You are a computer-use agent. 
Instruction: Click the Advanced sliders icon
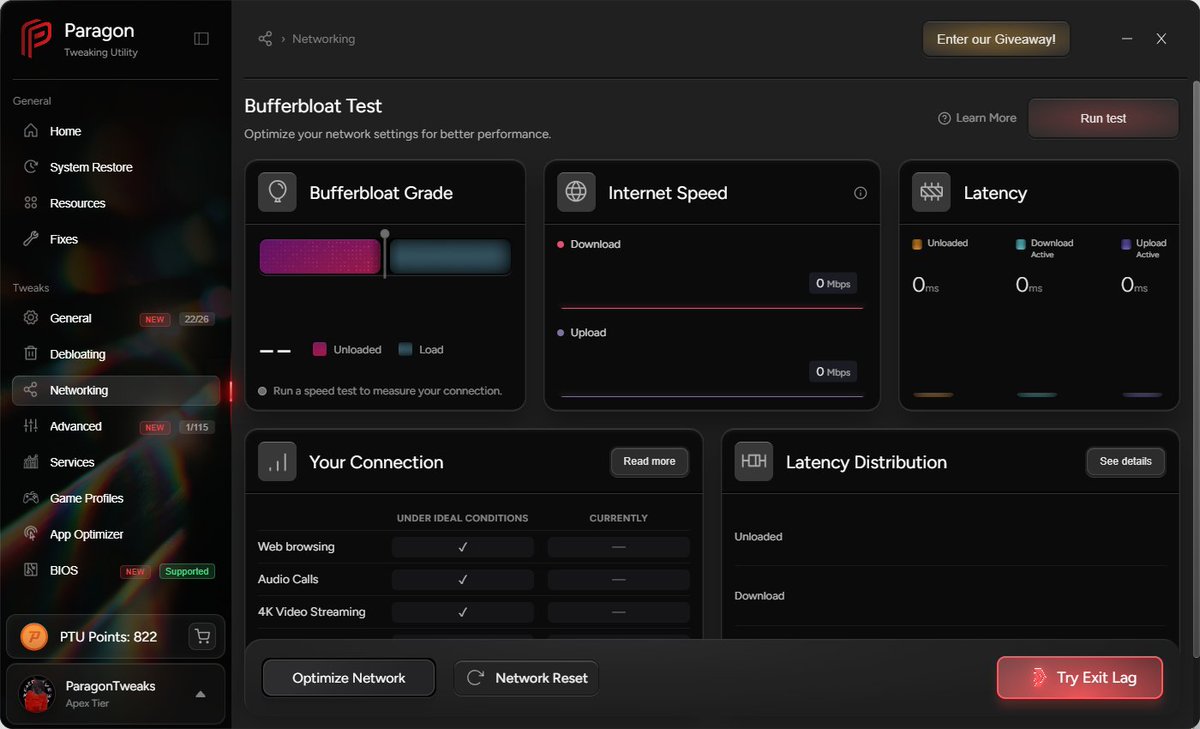(x=31, y=426)
